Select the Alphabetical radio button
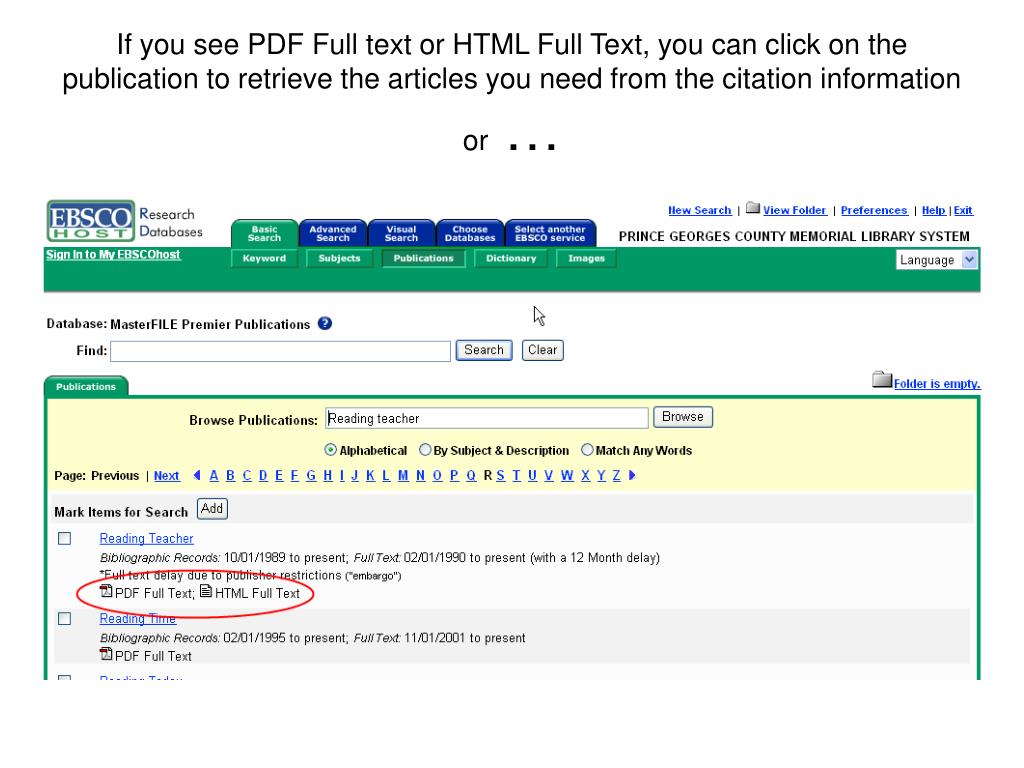Viewport: 1024px width, 768px height. coord(330,450)
